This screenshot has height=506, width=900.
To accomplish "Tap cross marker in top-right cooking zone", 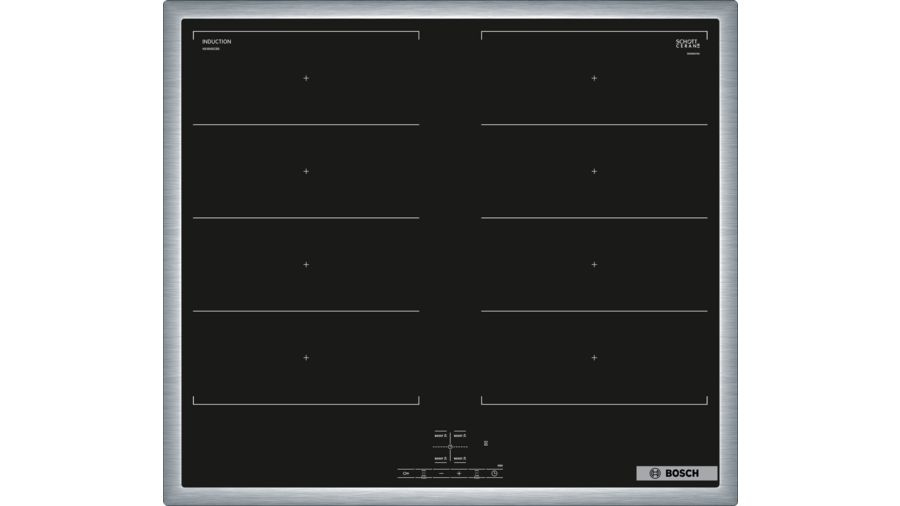I will point(594,78).
